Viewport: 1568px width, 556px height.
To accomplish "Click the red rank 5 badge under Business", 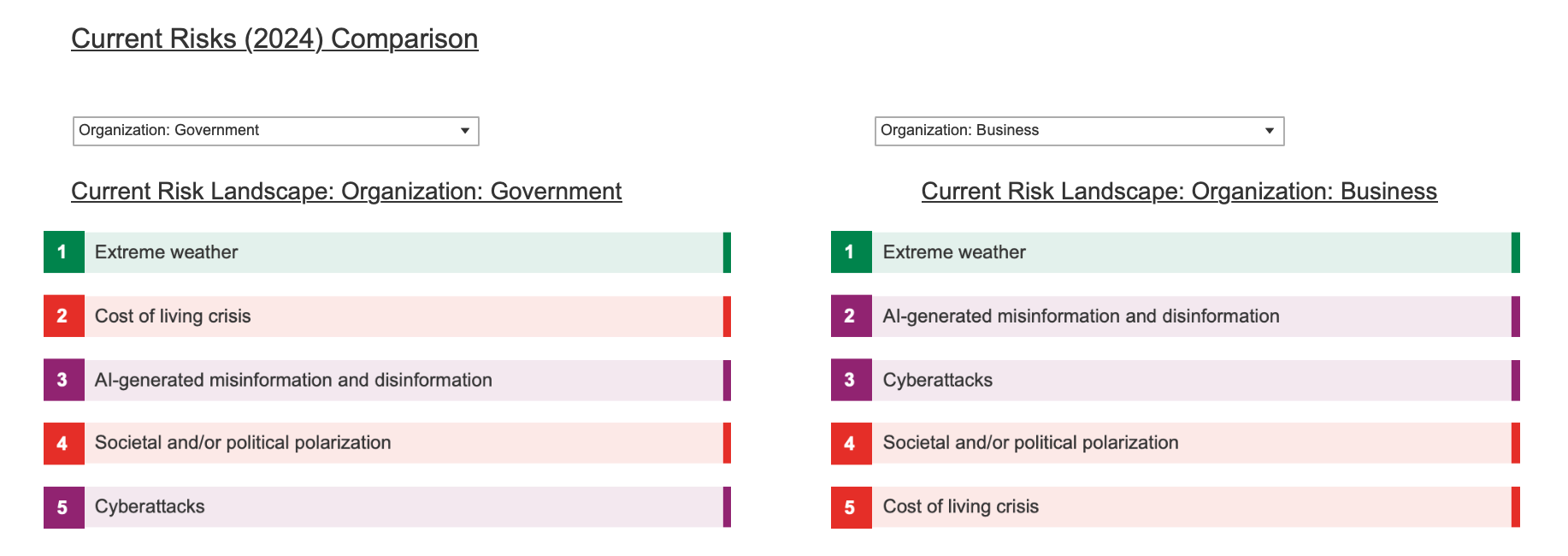I will (x=852, y=507).
